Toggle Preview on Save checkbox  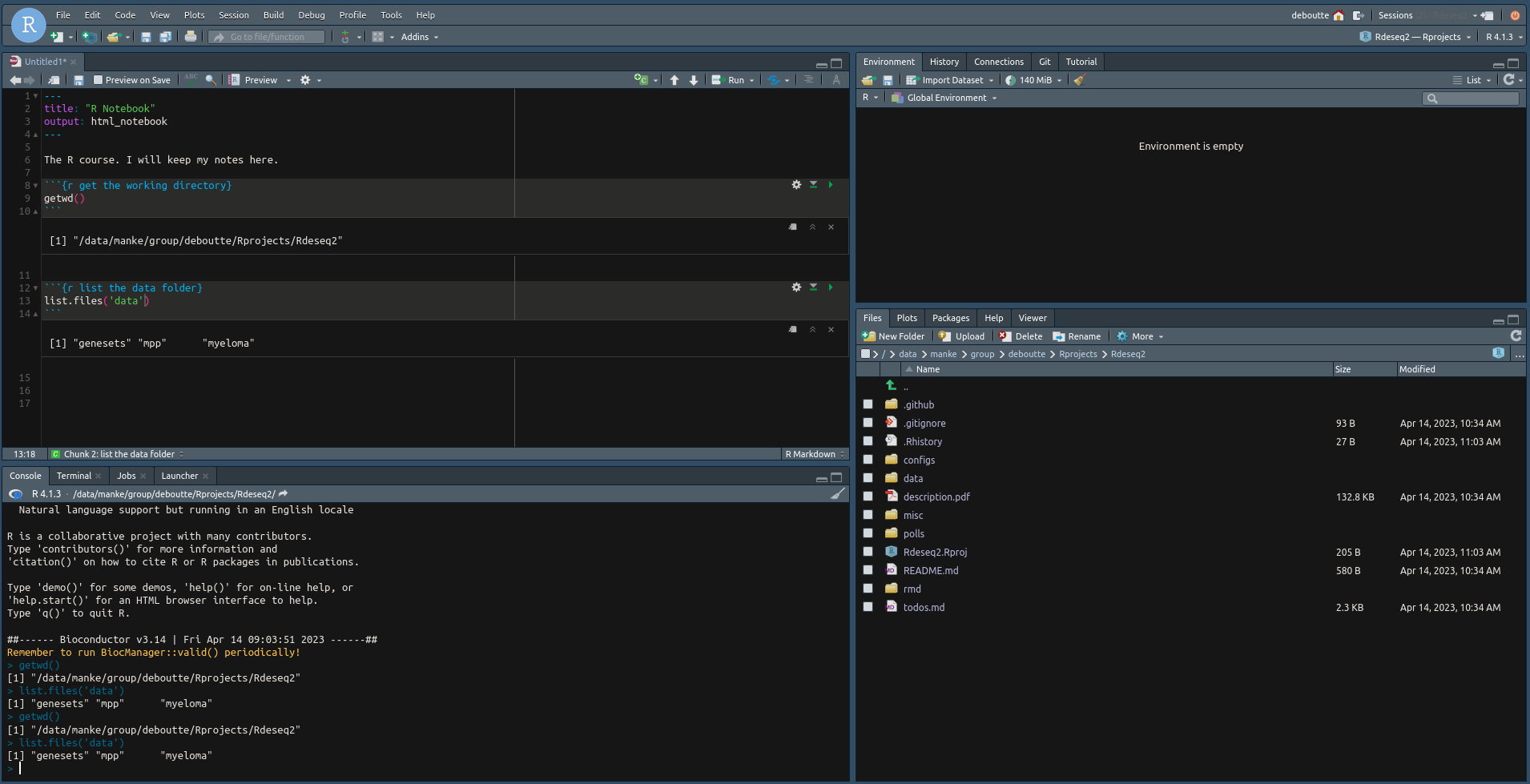(x=98, y=80)
